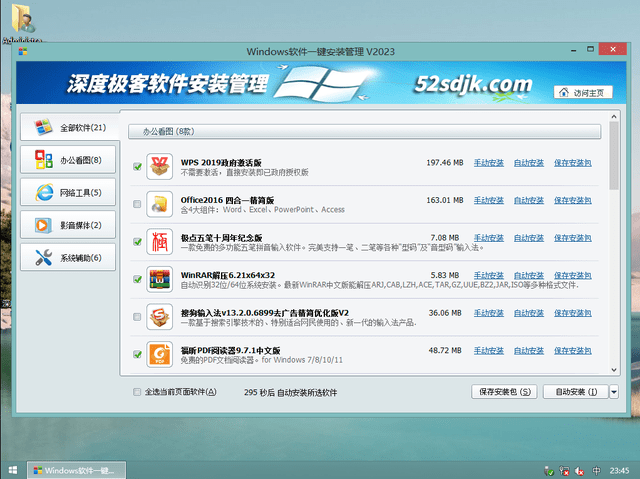640x479 pixels.
Task: Click 自动安装 link for 极点五笔
Action: [529, 238]
